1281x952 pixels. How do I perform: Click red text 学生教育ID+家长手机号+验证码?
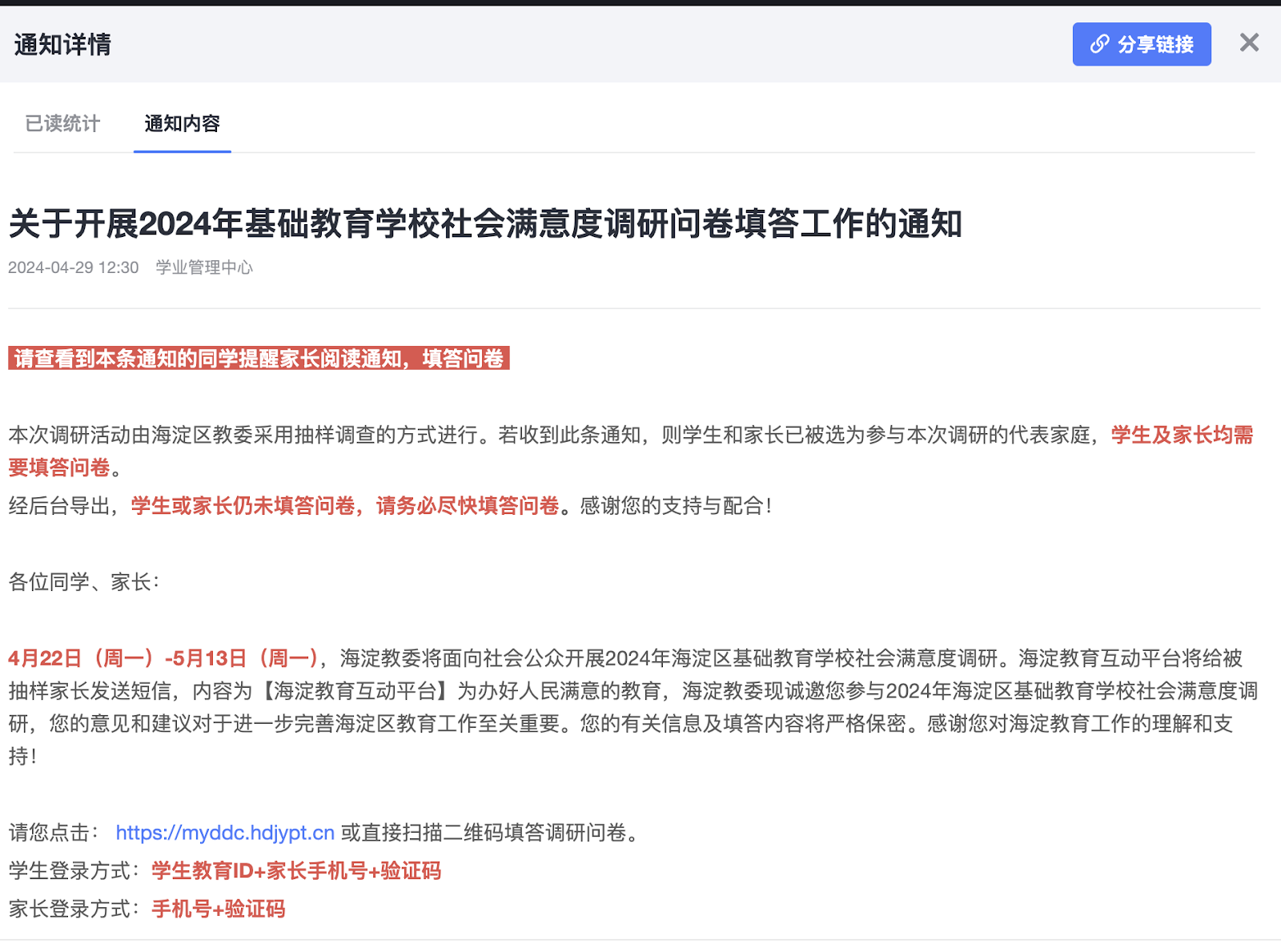pos(296,871)
